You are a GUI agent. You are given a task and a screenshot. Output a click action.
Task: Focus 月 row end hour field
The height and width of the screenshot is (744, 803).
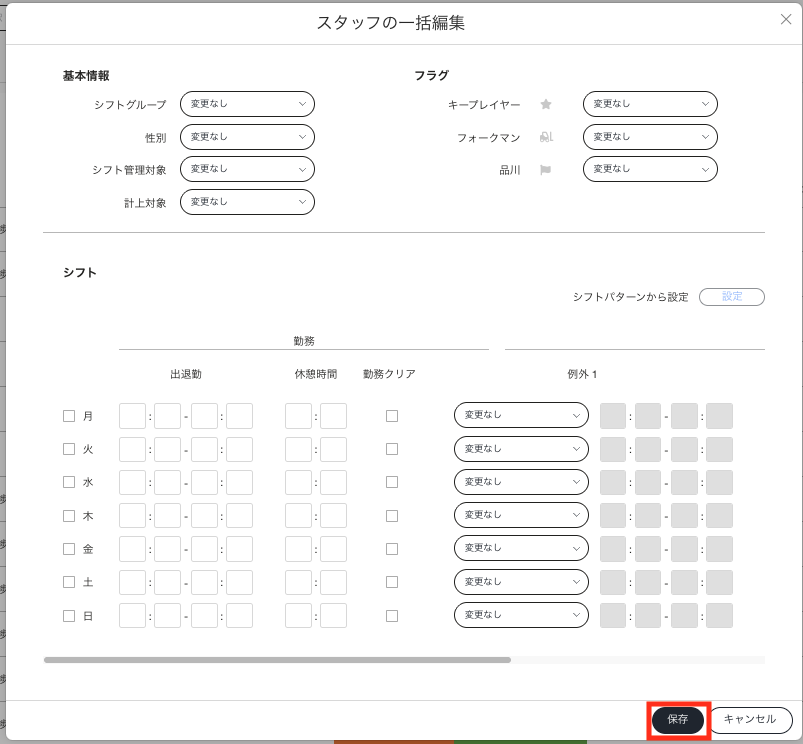coord(204,416)
